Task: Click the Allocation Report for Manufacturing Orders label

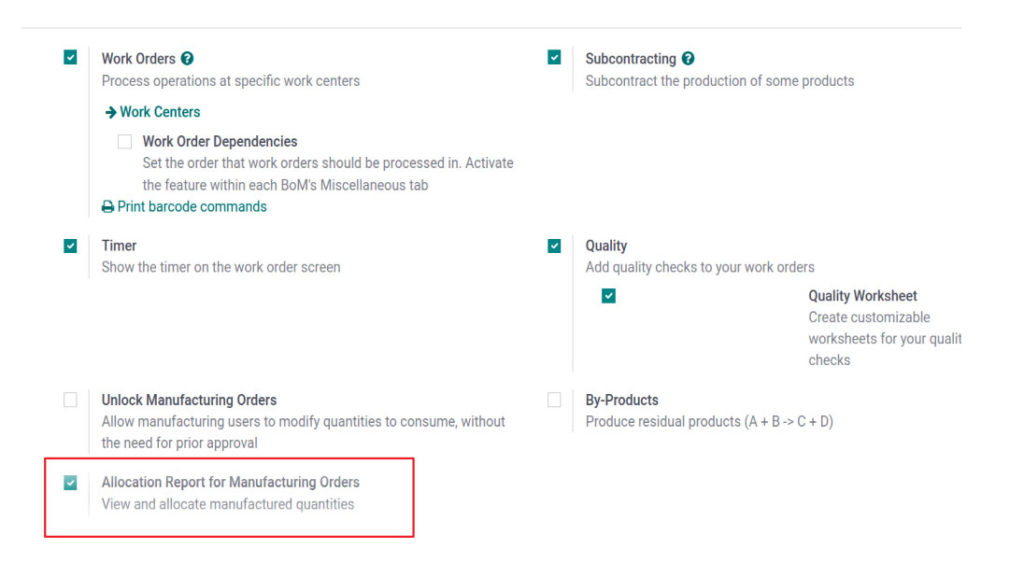Action: (231, 482)
